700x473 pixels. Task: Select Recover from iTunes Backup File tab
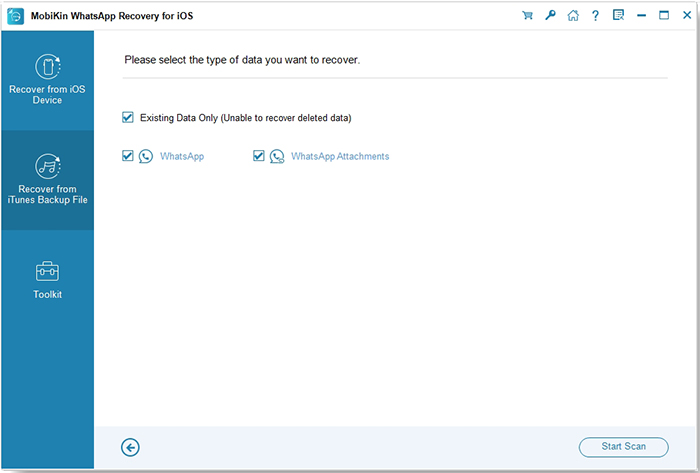pos(47,180)
